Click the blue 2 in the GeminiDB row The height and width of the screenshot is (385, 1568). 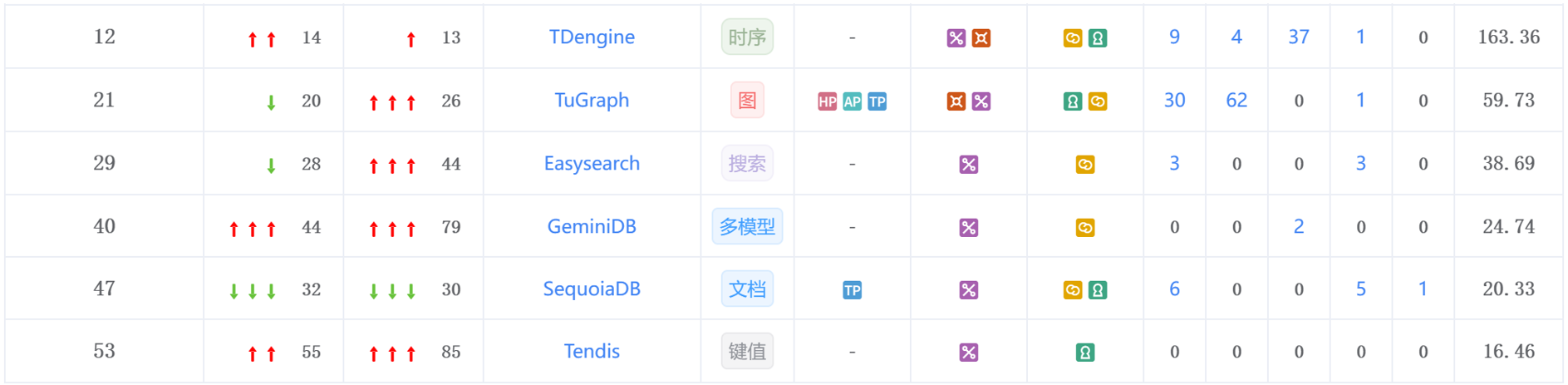[x=1299, y=227]
